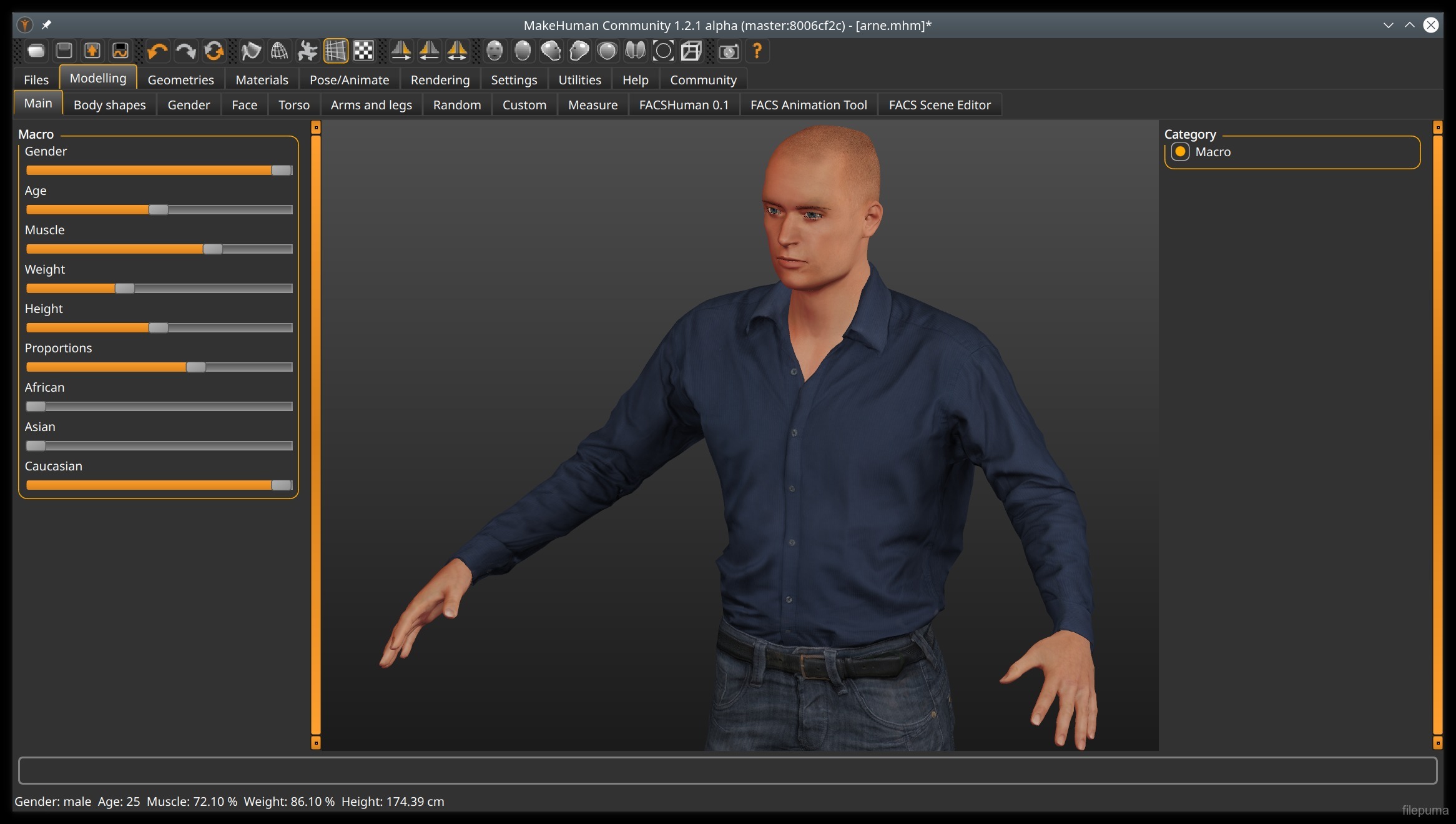Open the Community tab
1456x824 pixels.
tap(703, 80)
